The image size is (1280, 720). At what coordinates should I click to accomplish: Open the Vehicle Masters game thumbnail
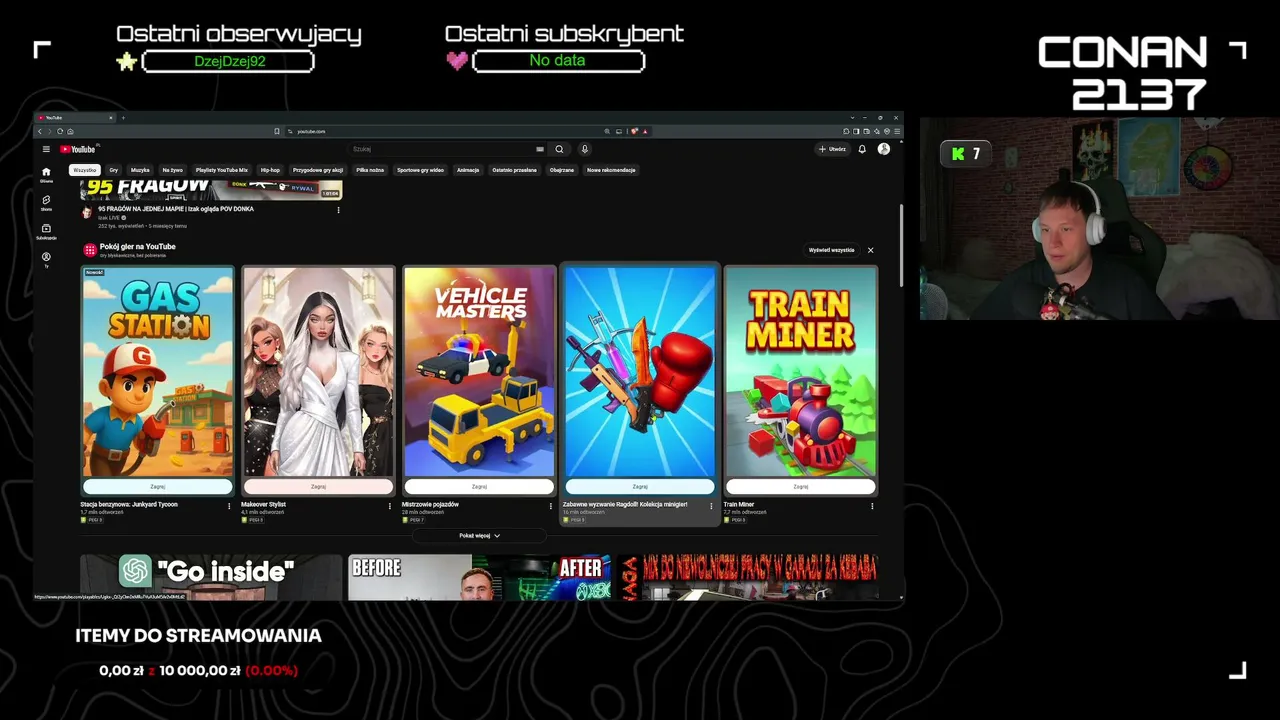(479, 372)
